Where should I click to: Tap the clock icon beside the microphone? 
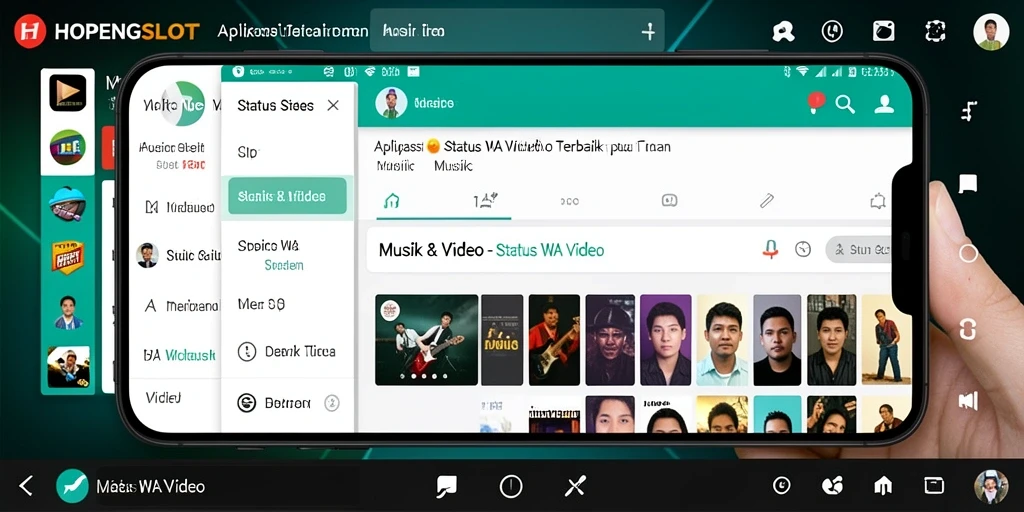(x=803, y=249)
